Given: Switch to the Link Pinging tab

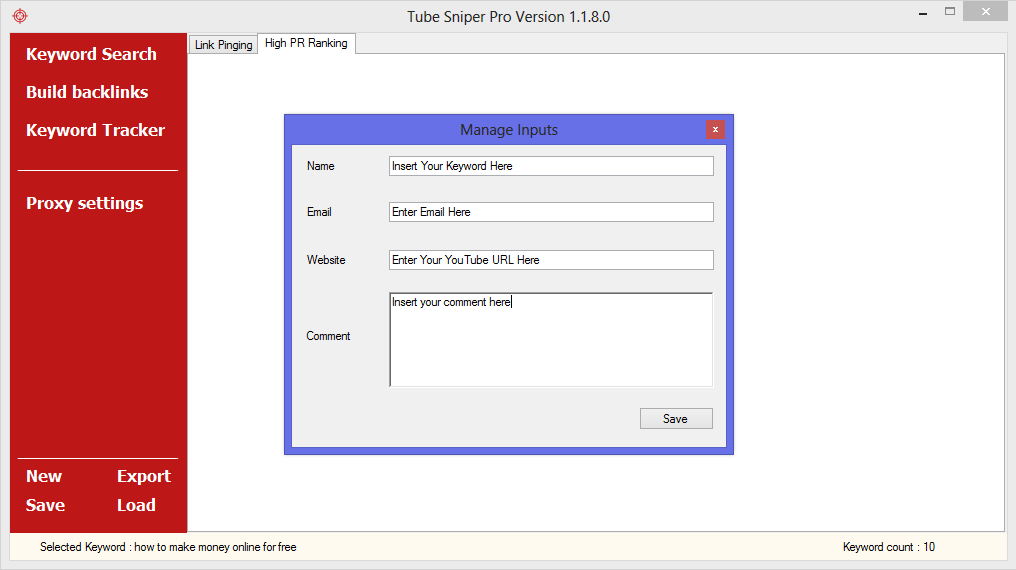Looking at the screenshot, I should click(x=224, y=45).
